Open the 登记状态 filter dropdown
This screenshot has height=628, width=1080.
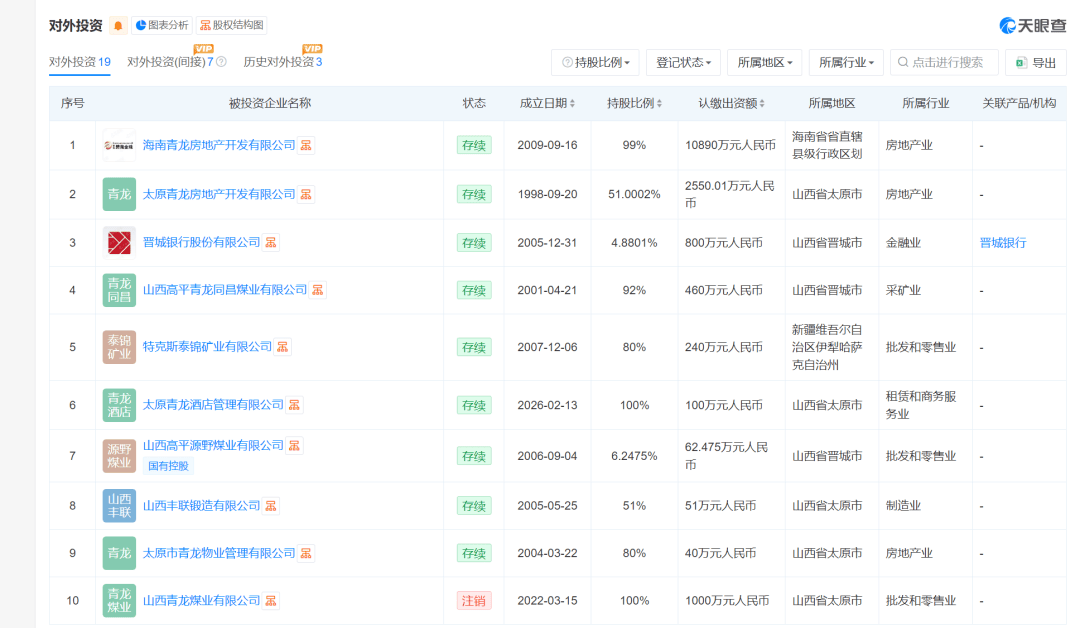pyautogui.click(x=683, y=62)
